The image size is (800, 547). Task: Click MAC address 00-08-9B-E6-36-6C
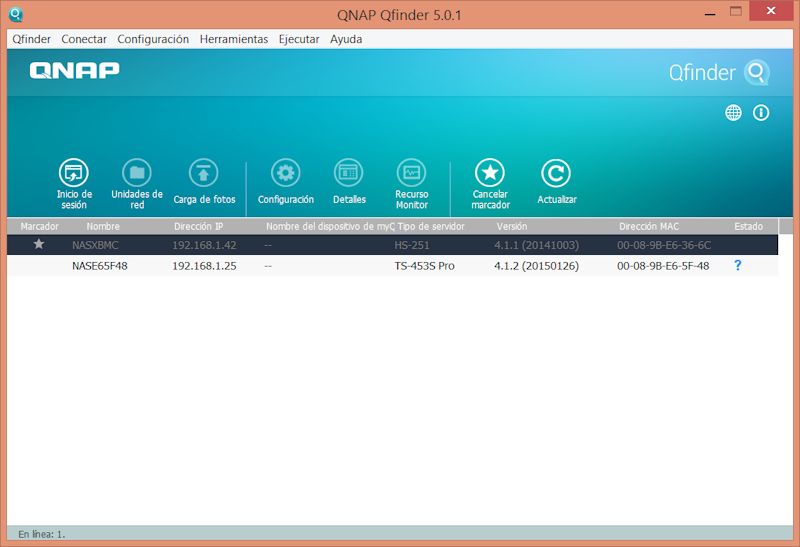coord(664,245)
